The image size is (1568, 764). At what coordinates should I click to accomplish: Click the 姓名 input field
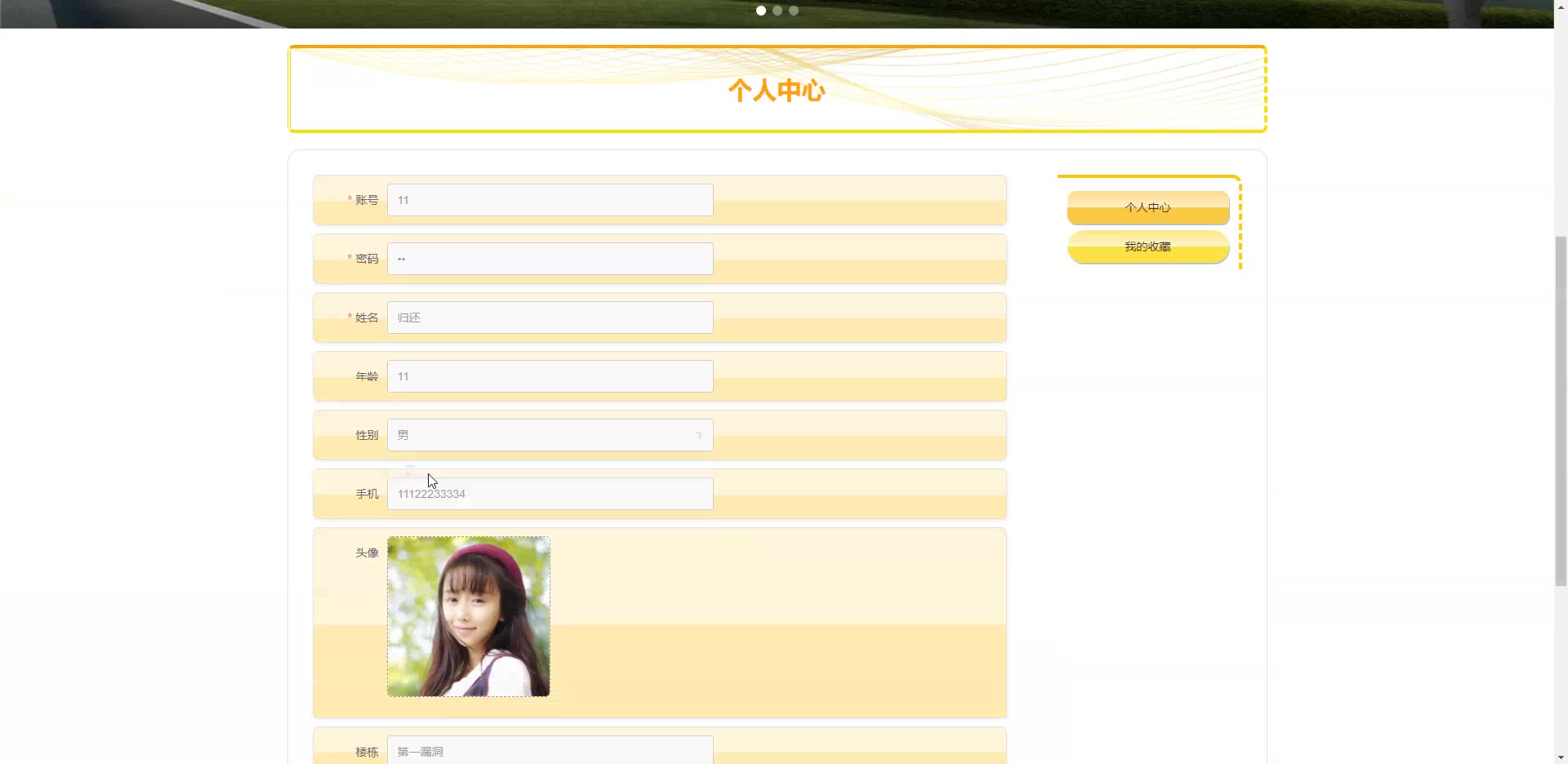pyautogui.click(x=550, y=318)
